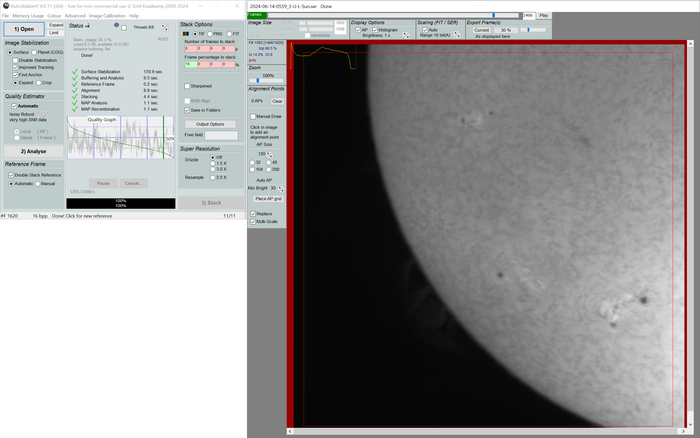Select PNG output format

(x=212, y=33)
